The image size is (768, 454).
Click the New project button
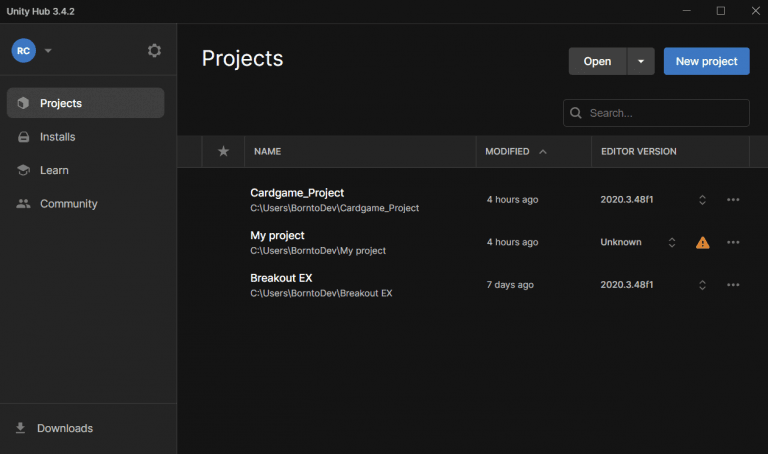[706, 61]
